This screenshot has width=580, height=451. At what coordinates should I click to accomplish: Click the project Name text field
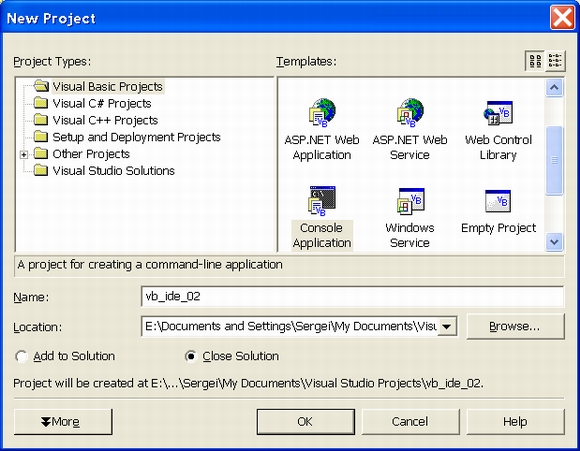[352, 296]
